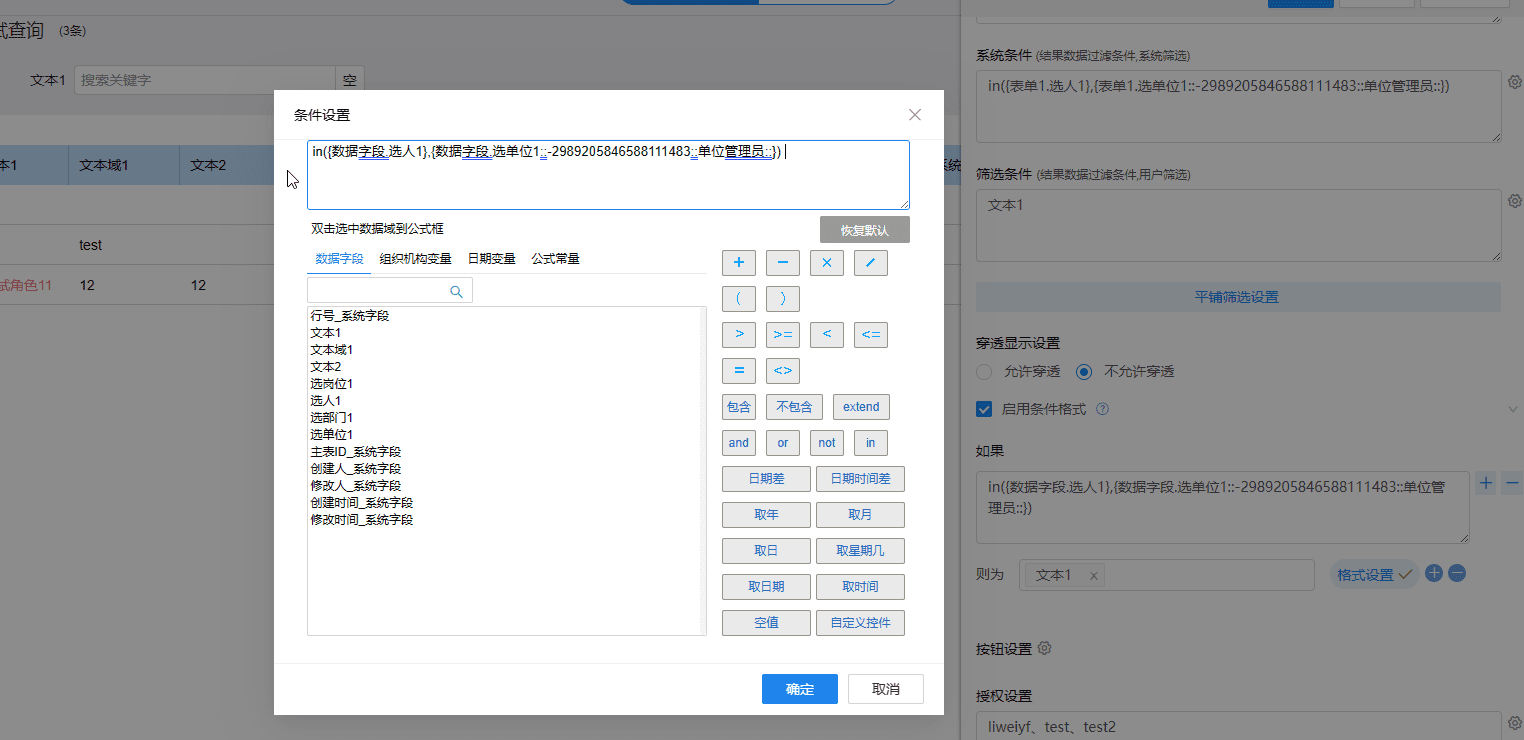Screen dimensions: 1524x740
Task: Click 确定 to confirm condition
Action: click(x=800, y=689)
